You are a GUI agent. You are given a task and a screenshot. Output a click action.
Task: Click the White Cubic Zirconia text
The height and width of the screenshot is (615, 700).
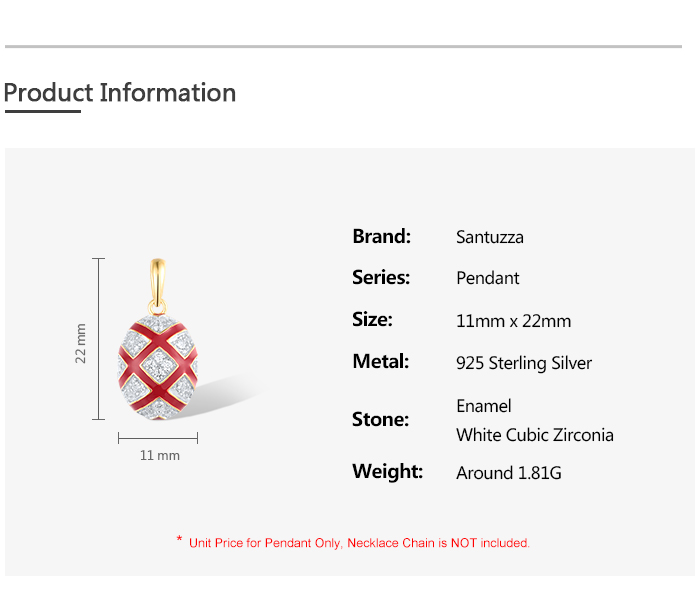click(535, 435)
